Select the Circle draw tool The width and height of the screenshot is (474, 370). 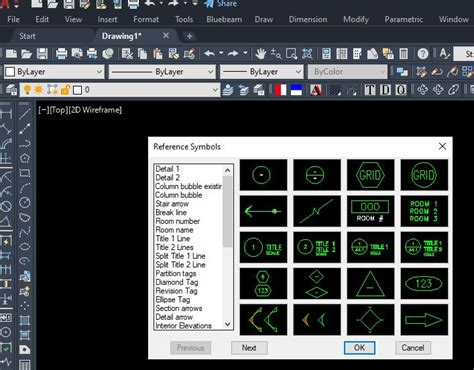pos(25,202)
